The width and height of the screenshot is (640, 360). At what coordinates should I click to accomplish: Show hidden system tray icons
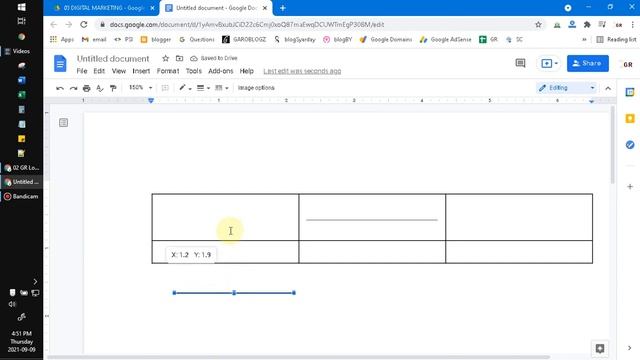pos(35,282)
